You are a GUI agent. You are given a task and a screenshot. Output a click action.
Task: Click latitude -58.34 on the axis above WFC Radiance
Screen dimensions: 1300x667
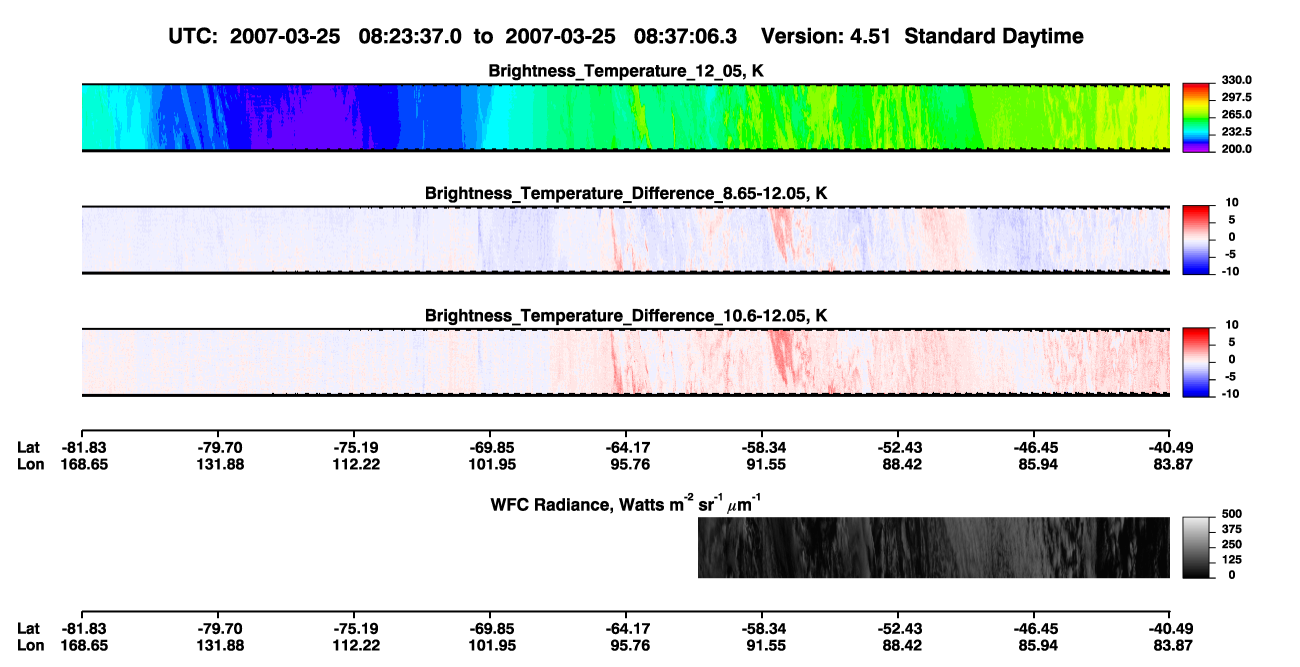[762, 448]
